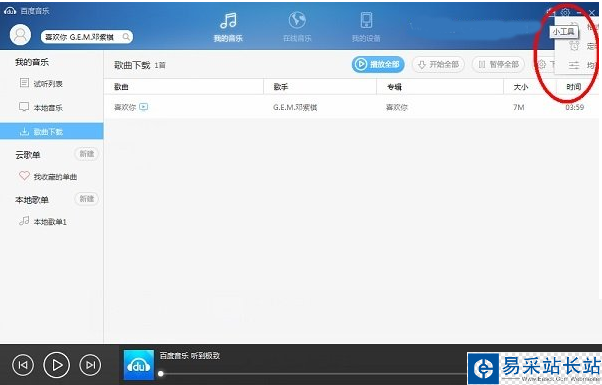Click the search magnifier icon
The height and width of the screenshot is (385, 602).
(x=126, y=37)
